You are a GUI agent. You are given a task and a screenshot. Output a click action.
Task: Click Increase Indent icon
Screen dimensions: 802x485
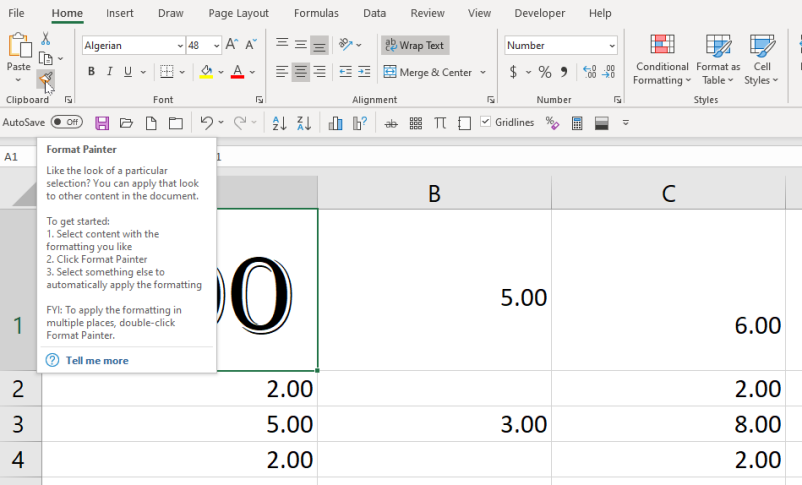coord(364,72)
